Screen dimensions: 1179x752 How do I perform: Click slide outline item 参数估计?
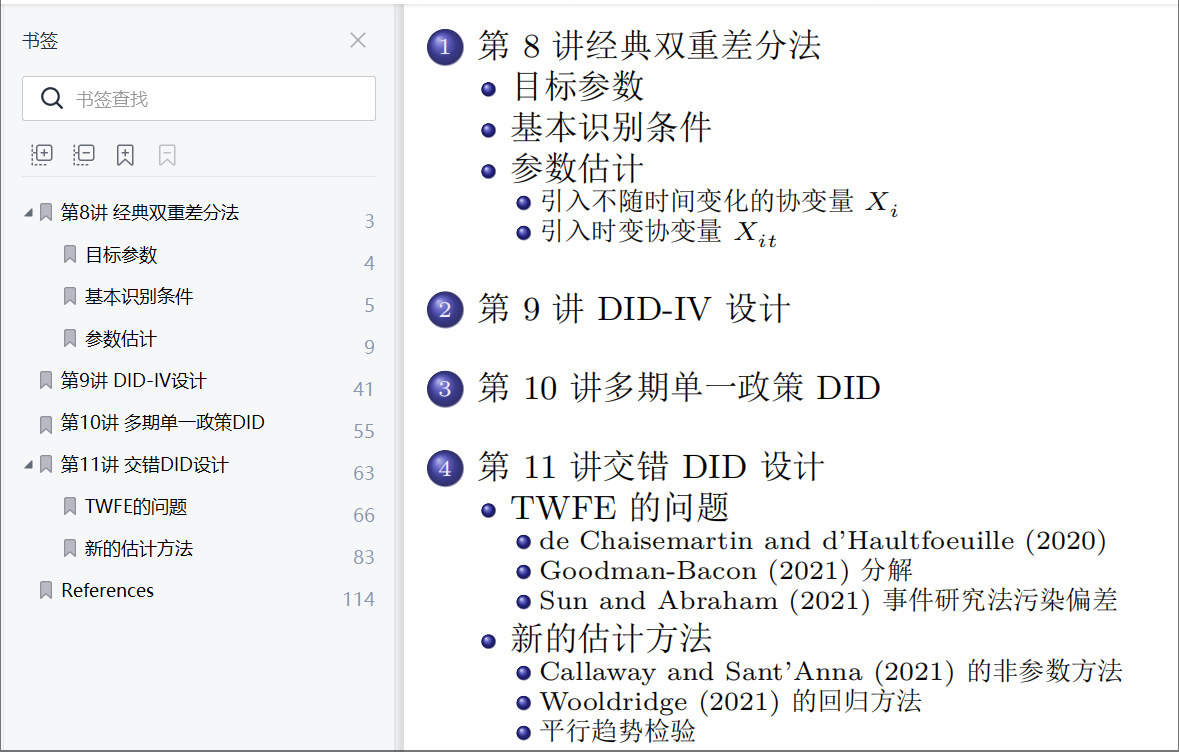pos(577,168)
